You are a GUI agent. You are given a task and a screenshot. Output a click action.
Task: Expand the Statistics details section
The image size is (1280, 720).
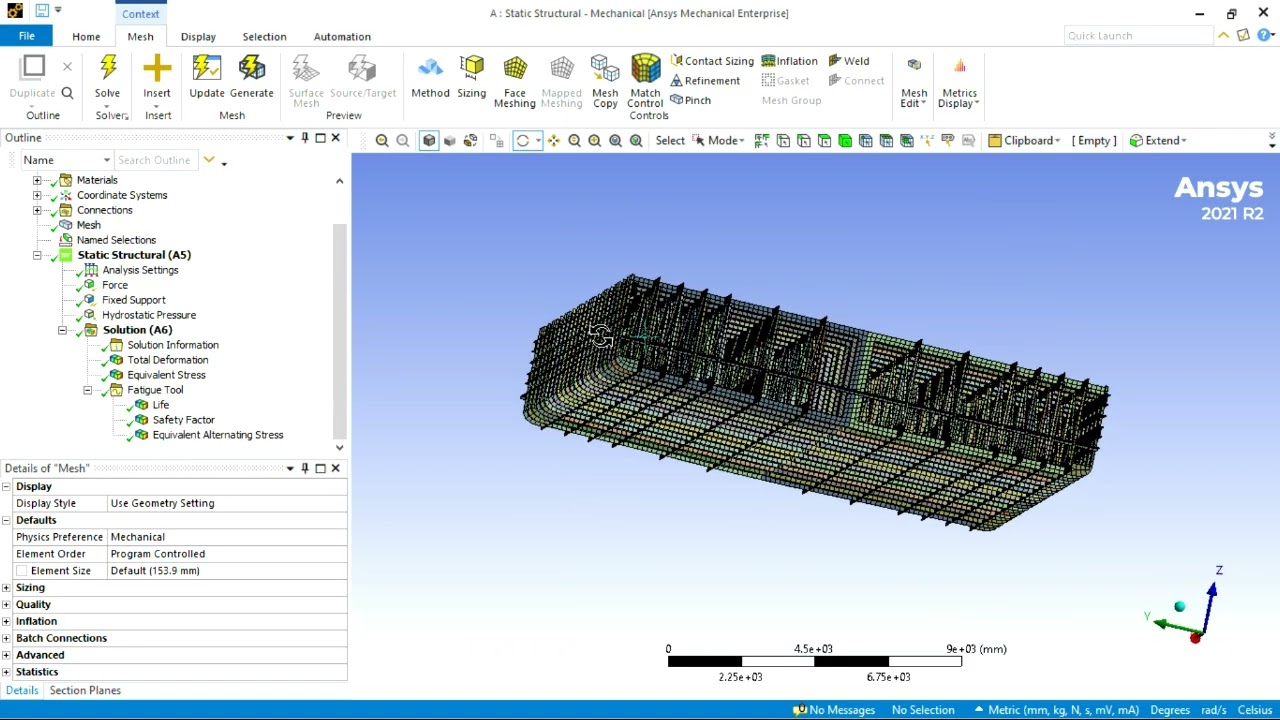(6, 672)
